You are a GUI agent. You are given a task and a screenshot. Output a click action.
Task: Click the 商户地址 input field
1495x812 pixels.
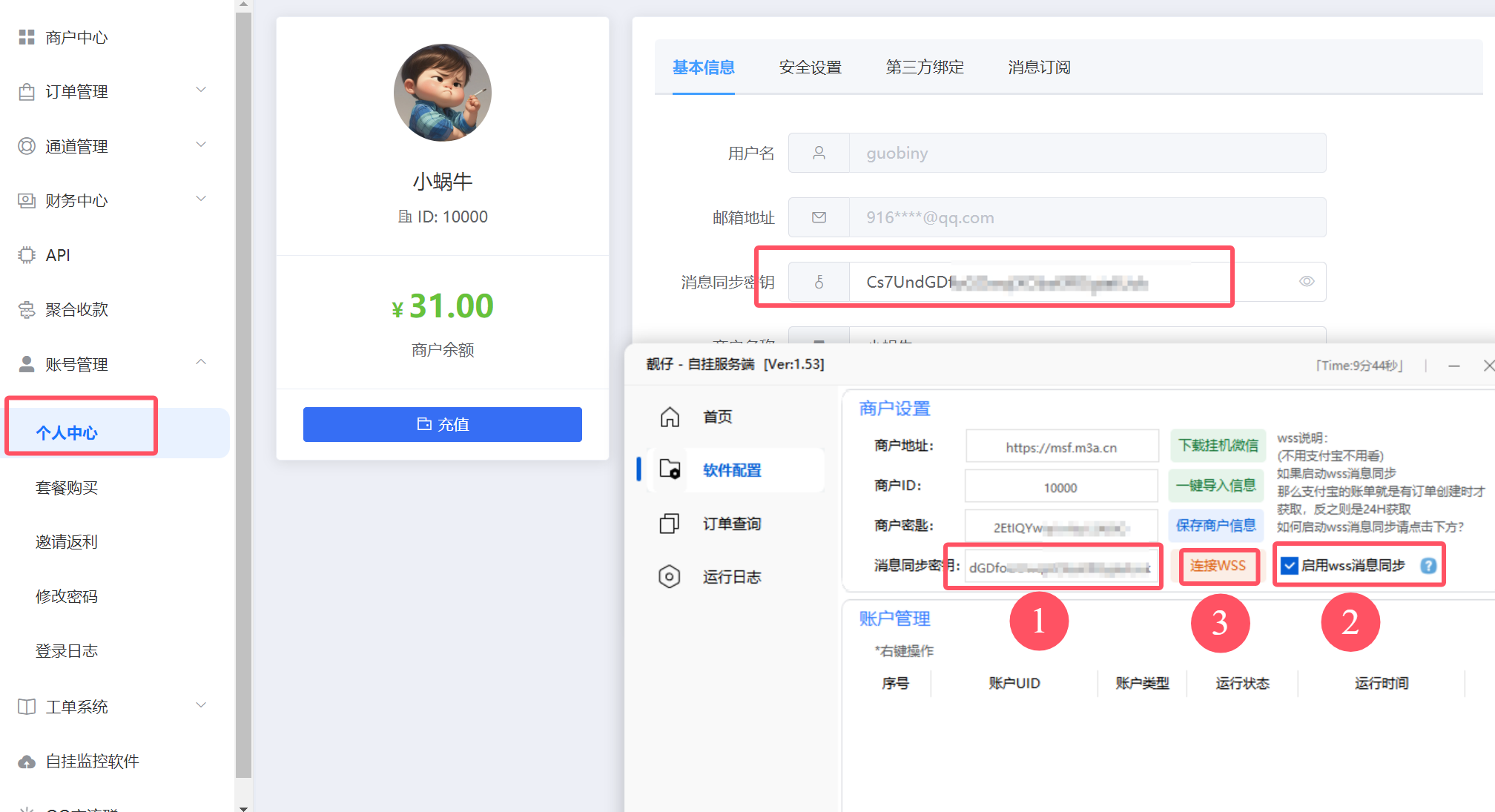pyautogui.click(x=1062, y=447)
